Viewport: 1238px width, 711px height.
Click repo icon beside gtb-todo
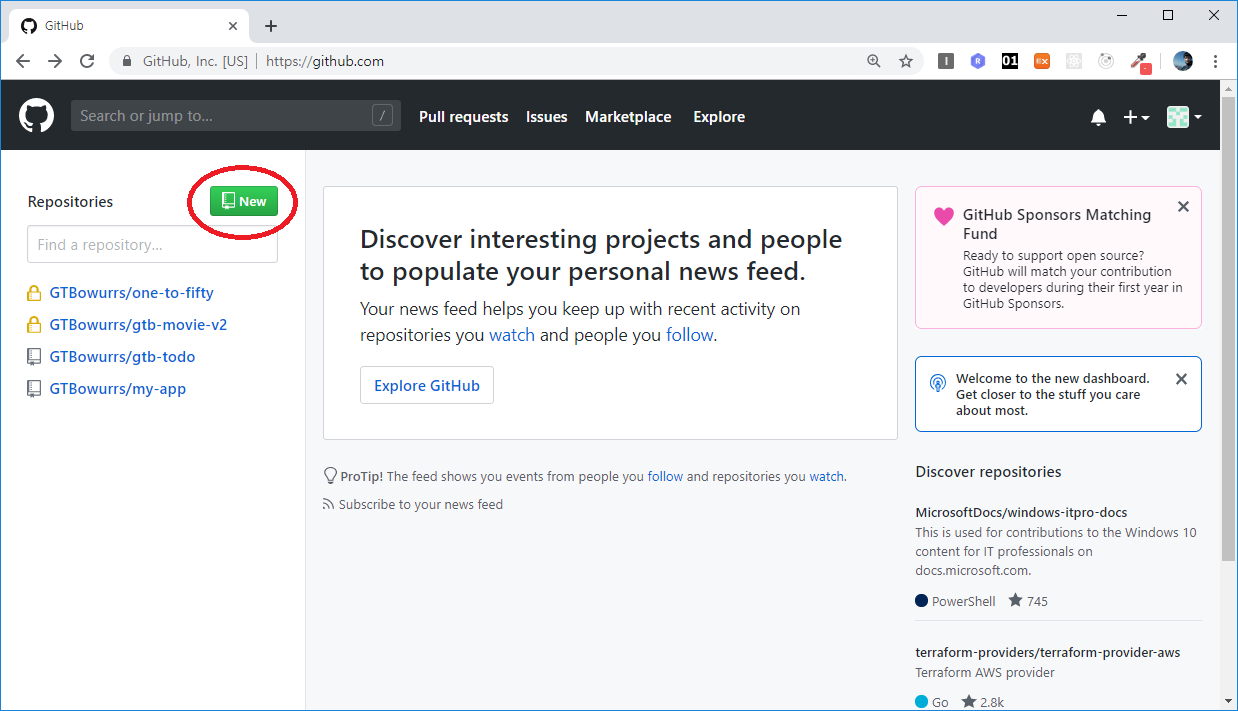(x=34, y=357)
